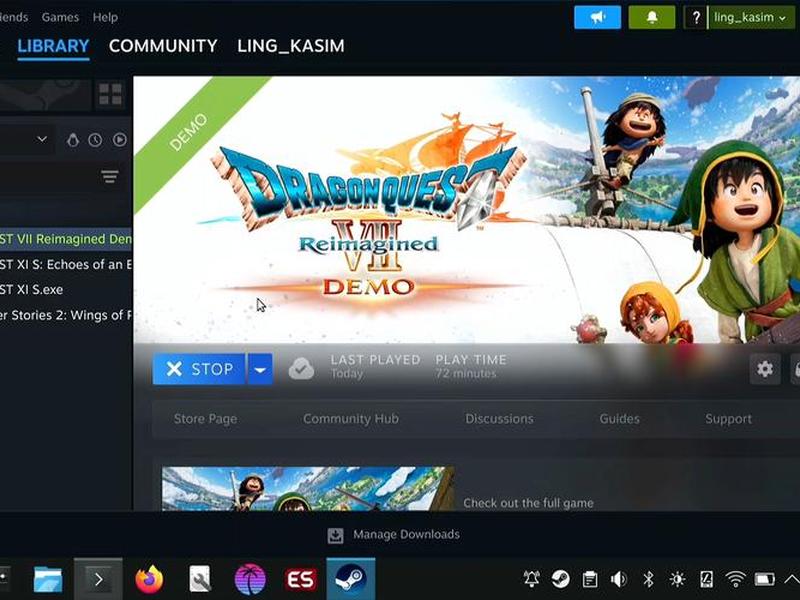
Task: Open the green notifications bell
Action: pyautogui.click(x=652, y=17)
